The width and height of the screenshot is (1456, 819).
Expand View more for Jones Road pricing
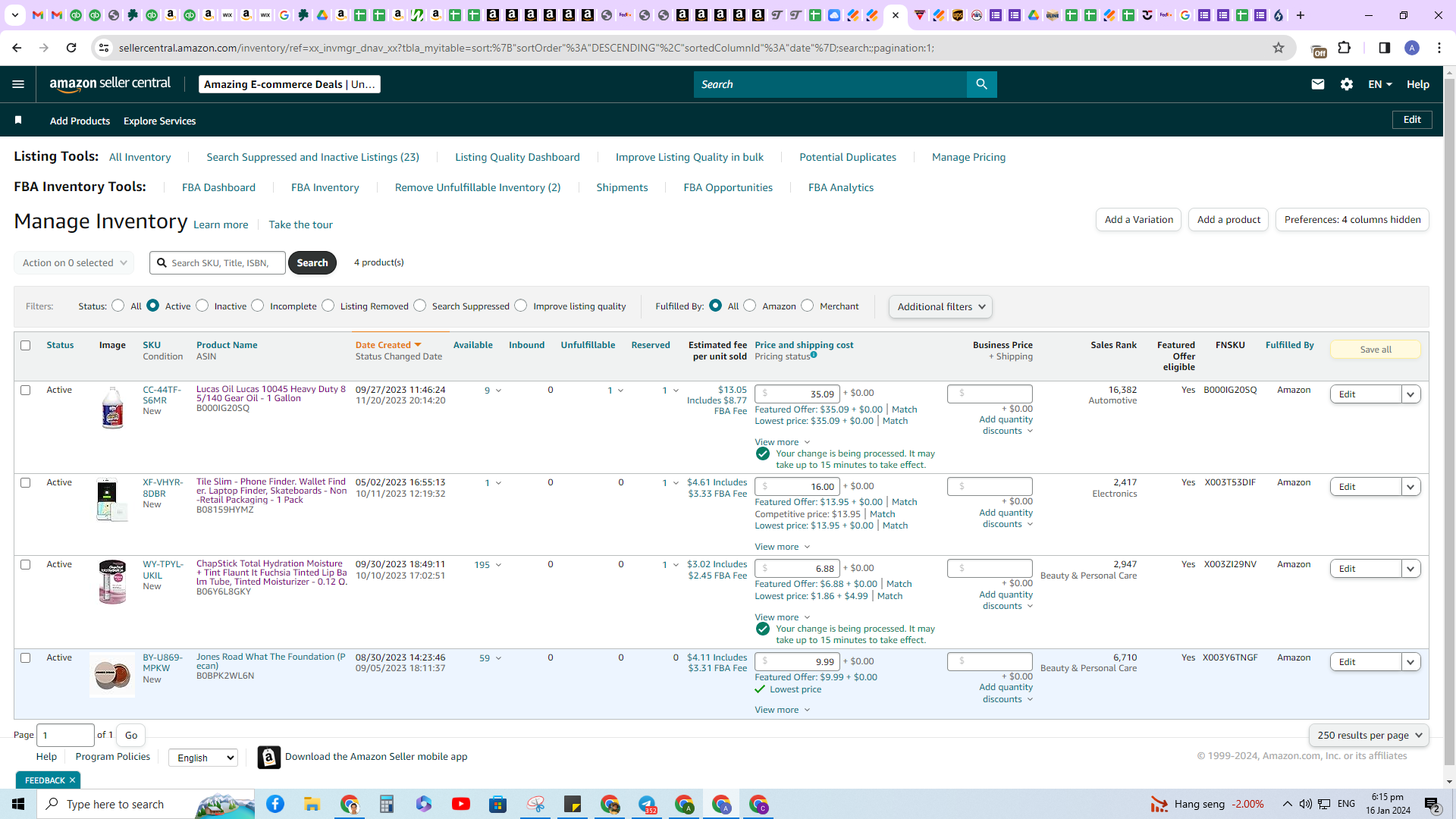tap(782, 710)
